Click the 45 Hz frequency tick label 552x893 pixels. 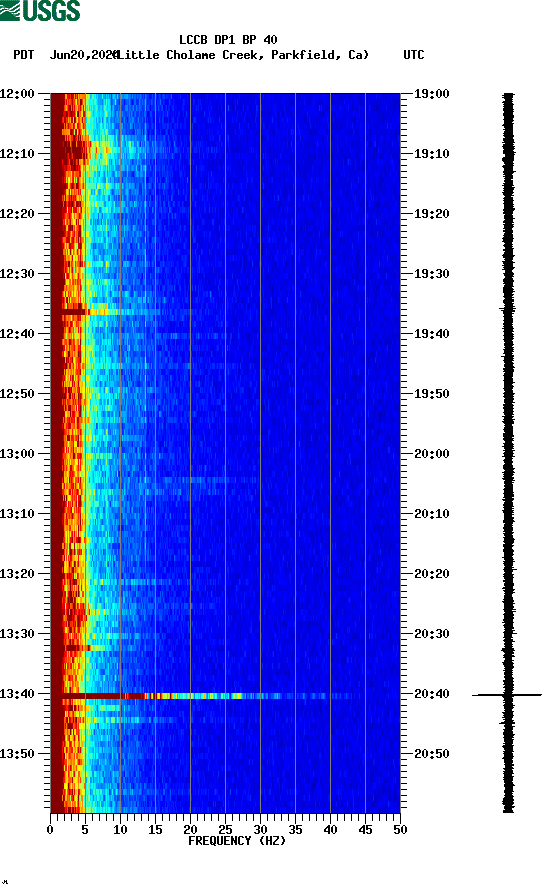[x=366, y=830]
